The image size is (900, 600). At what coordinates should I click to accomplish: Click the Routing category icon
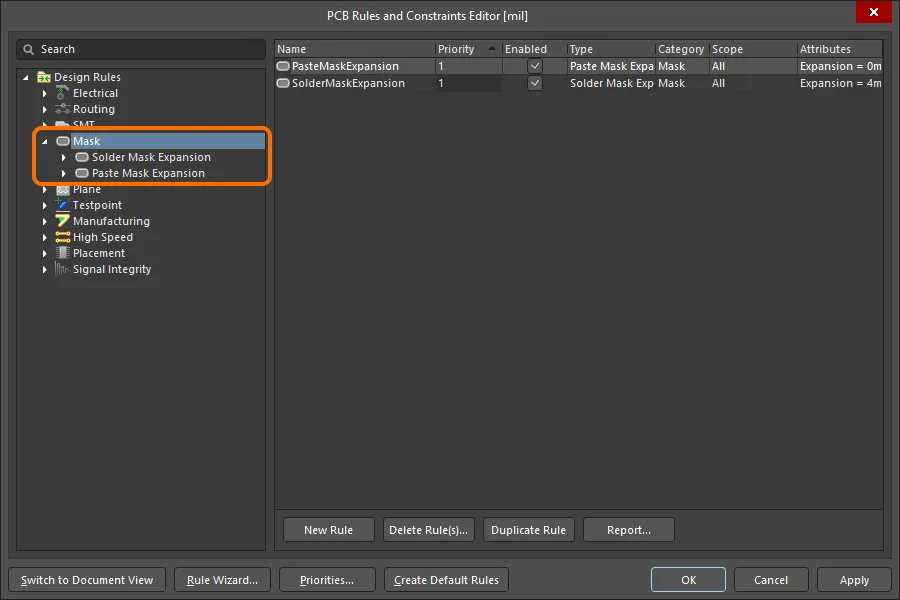click(62, 109)
